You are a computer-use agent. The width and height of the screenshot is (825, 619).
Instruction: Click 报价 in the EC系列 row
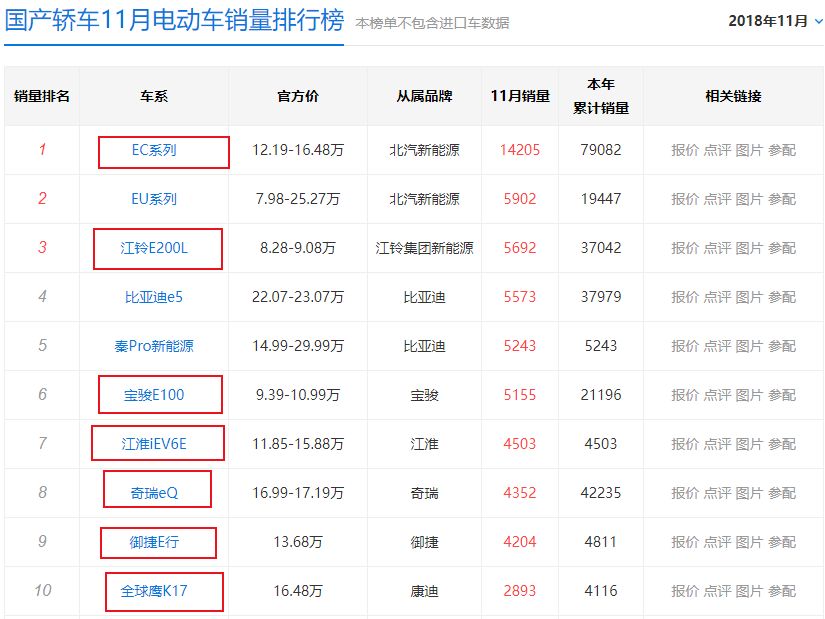point(685,150)
